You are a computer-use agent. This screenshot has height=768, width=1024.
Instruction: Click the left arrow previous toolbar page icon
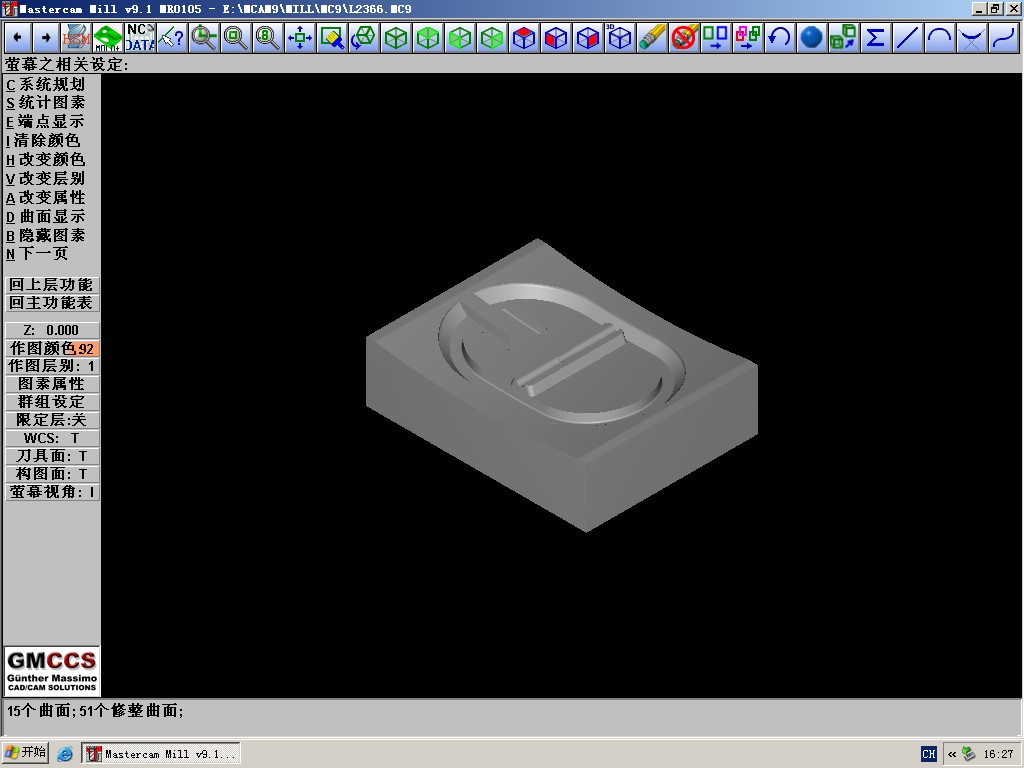pos(18,38)
